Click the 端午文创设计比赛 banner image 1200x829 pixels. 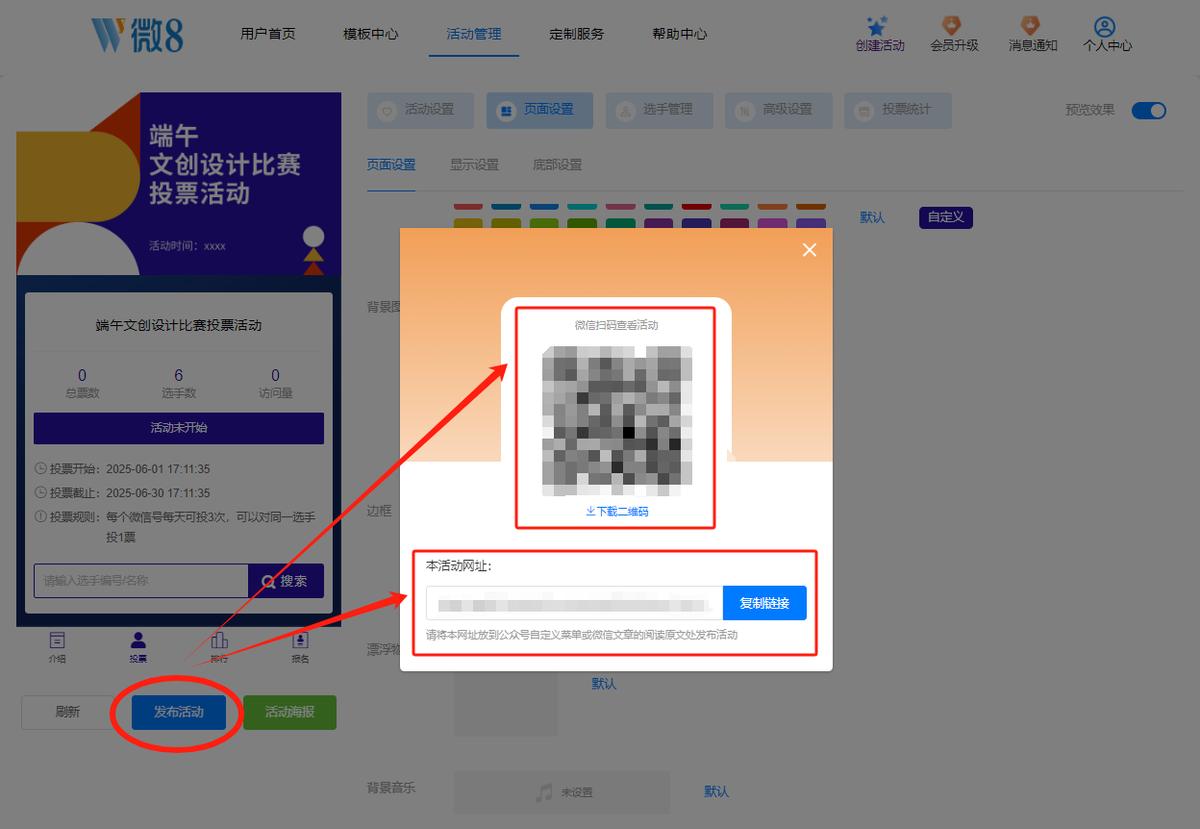click(179, 184)
